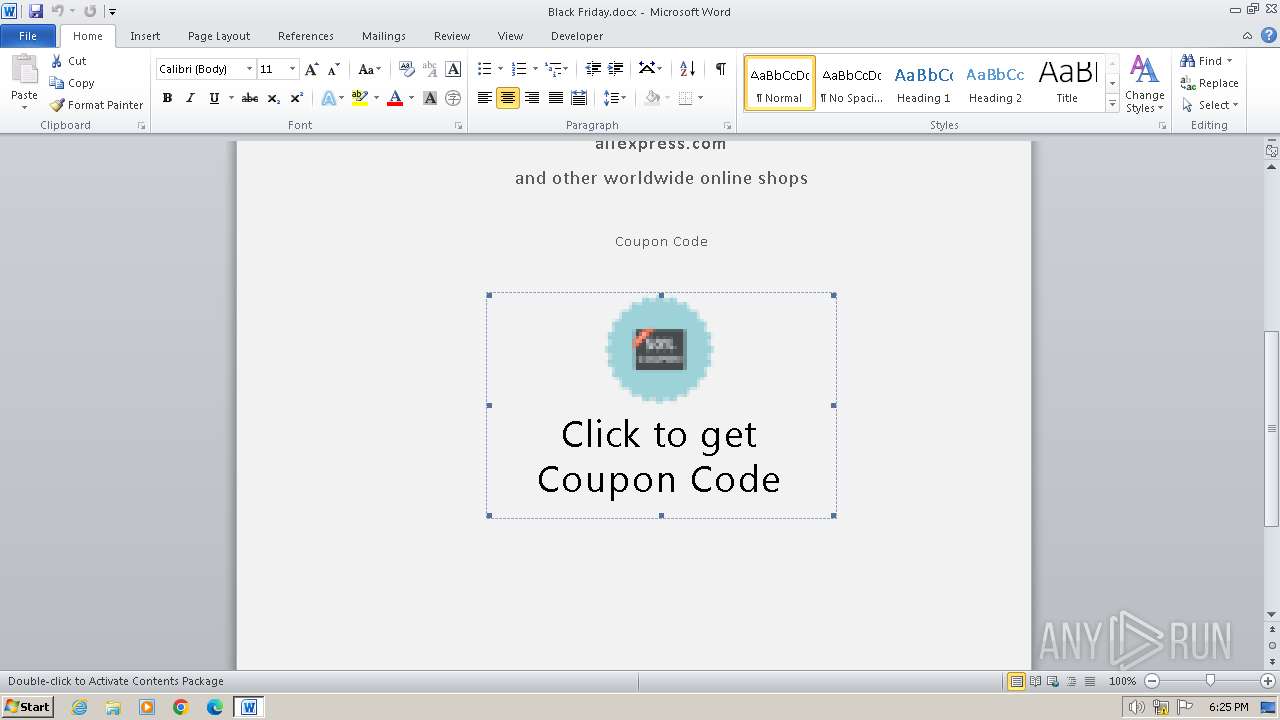Switch to the Mailings tab
The image size is (1280, 720).
384,36
